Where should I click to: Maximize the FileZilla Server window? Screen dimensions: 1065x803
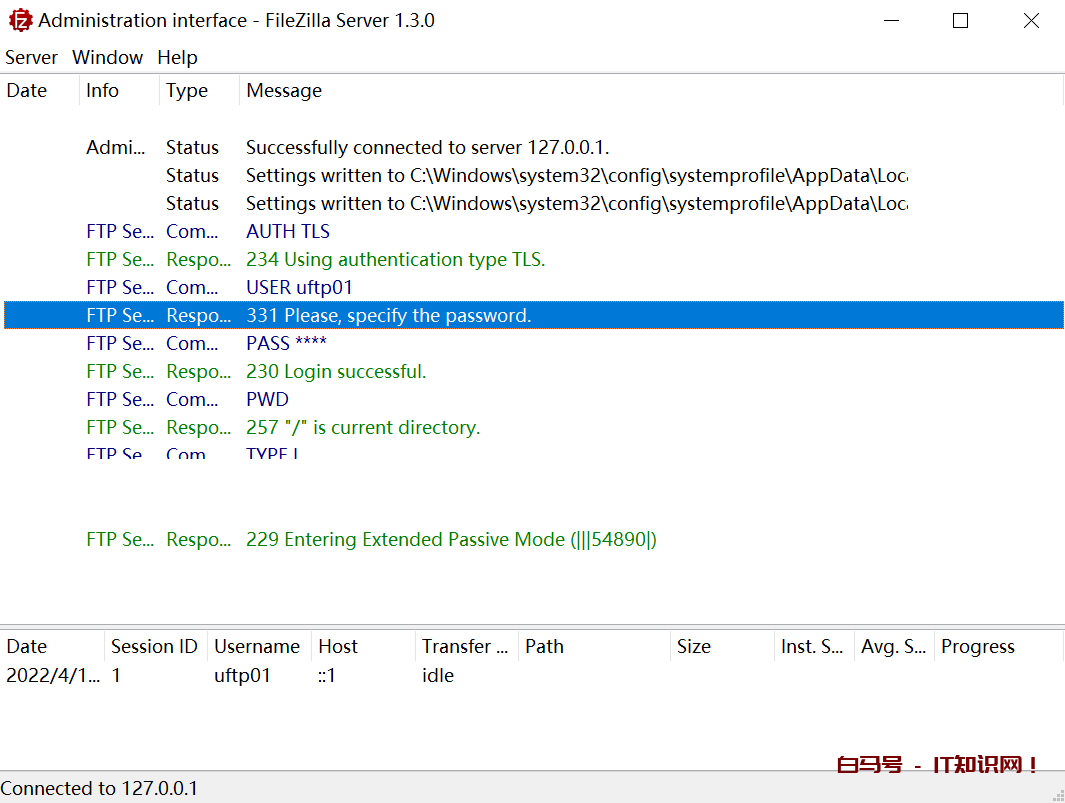point(960,21)
